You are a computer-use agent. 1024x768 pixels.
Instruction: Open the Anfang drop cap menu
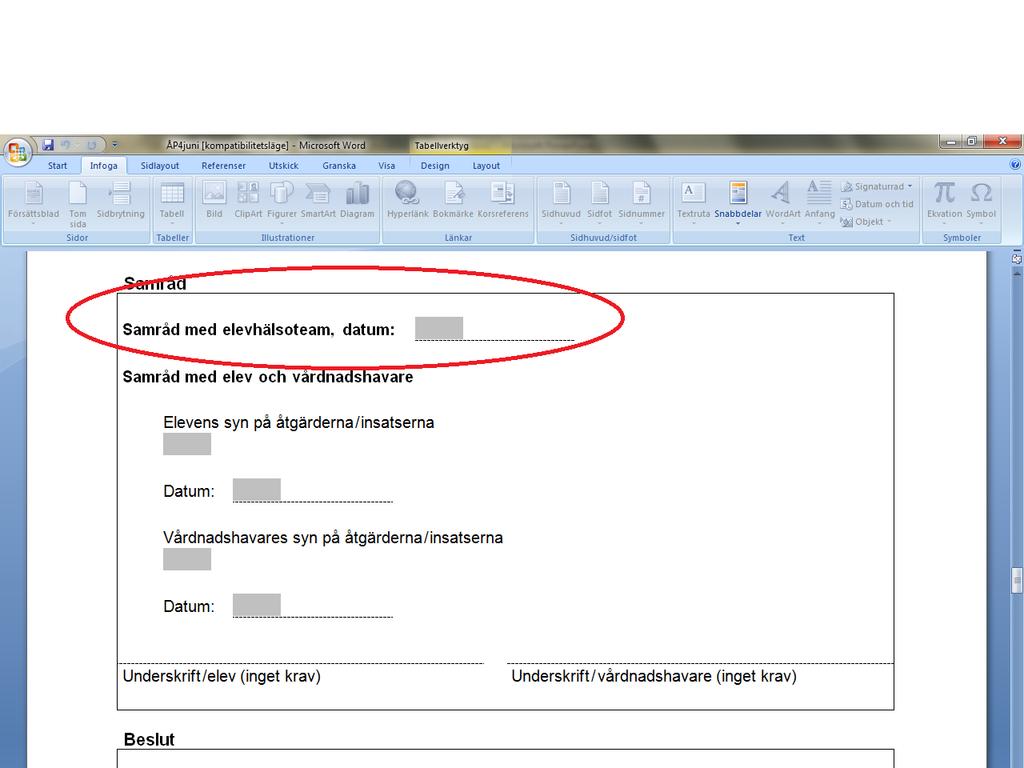tap(820, 203)
